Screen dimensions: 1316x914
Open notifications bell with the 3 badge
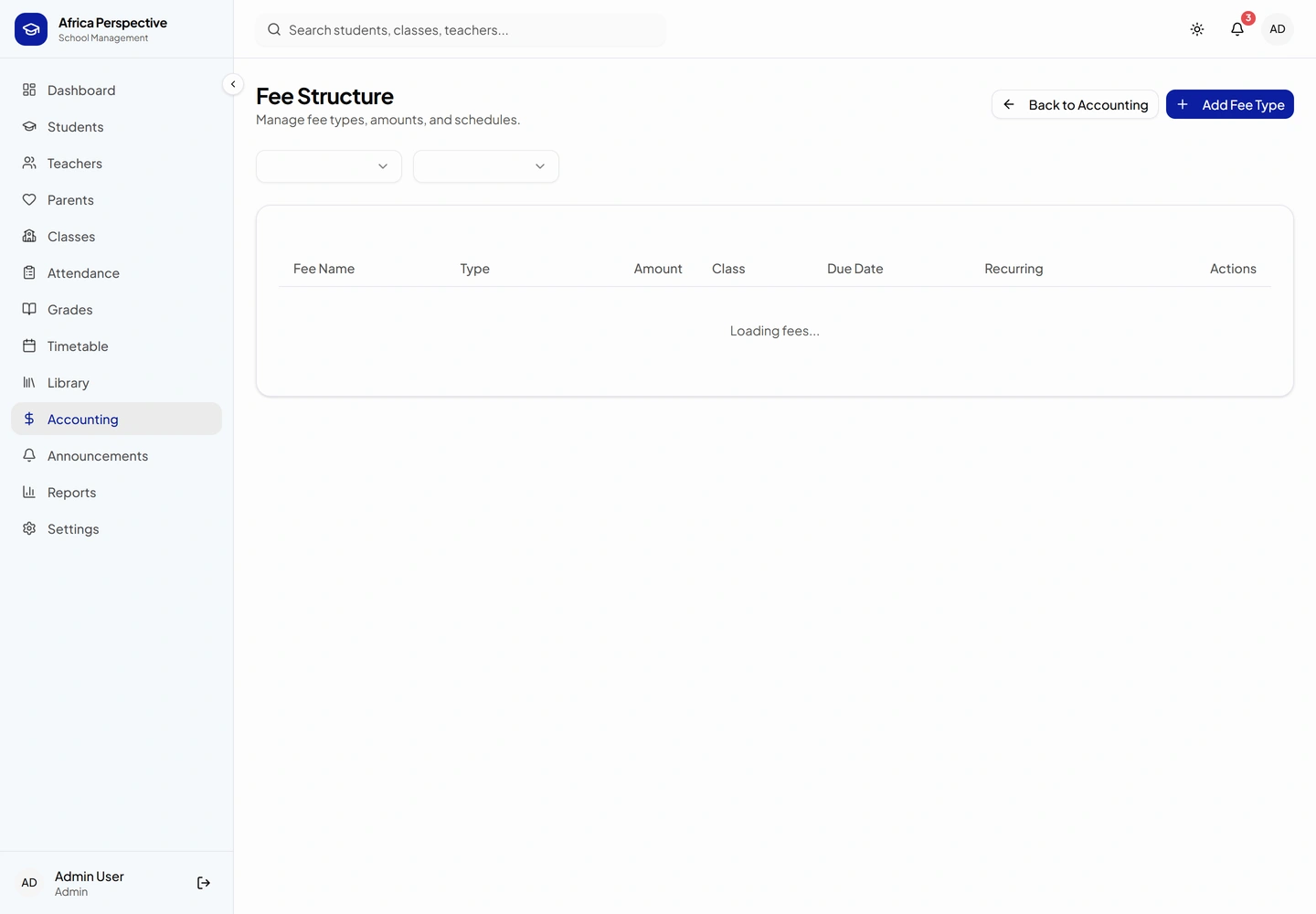point(1237,29)
